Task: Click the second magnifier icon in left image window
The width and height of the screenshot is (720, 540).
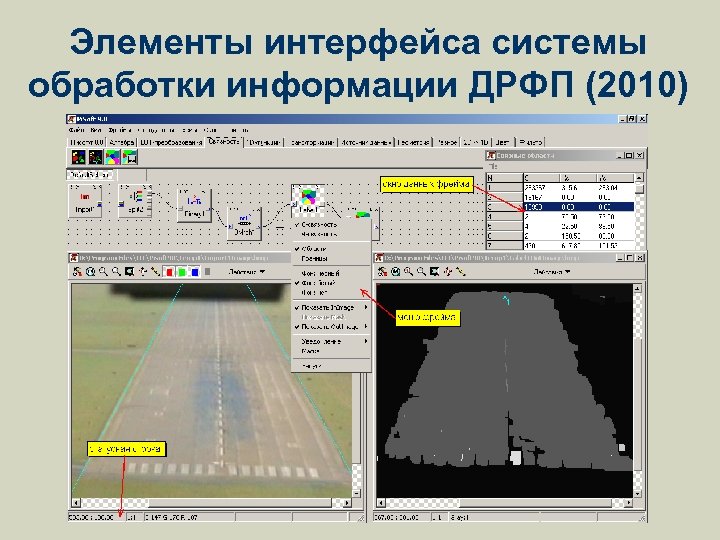Action: 116,272
